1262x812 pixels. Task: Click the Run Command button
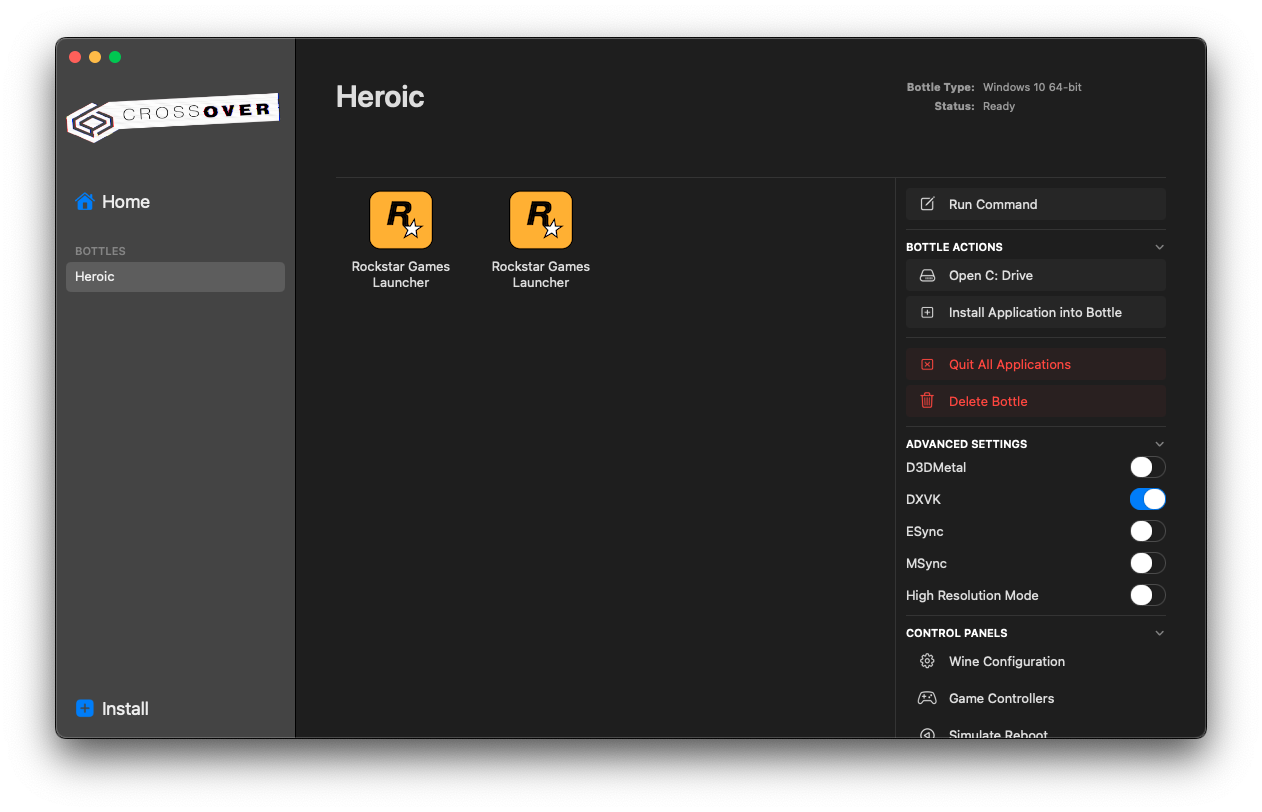1036,204
